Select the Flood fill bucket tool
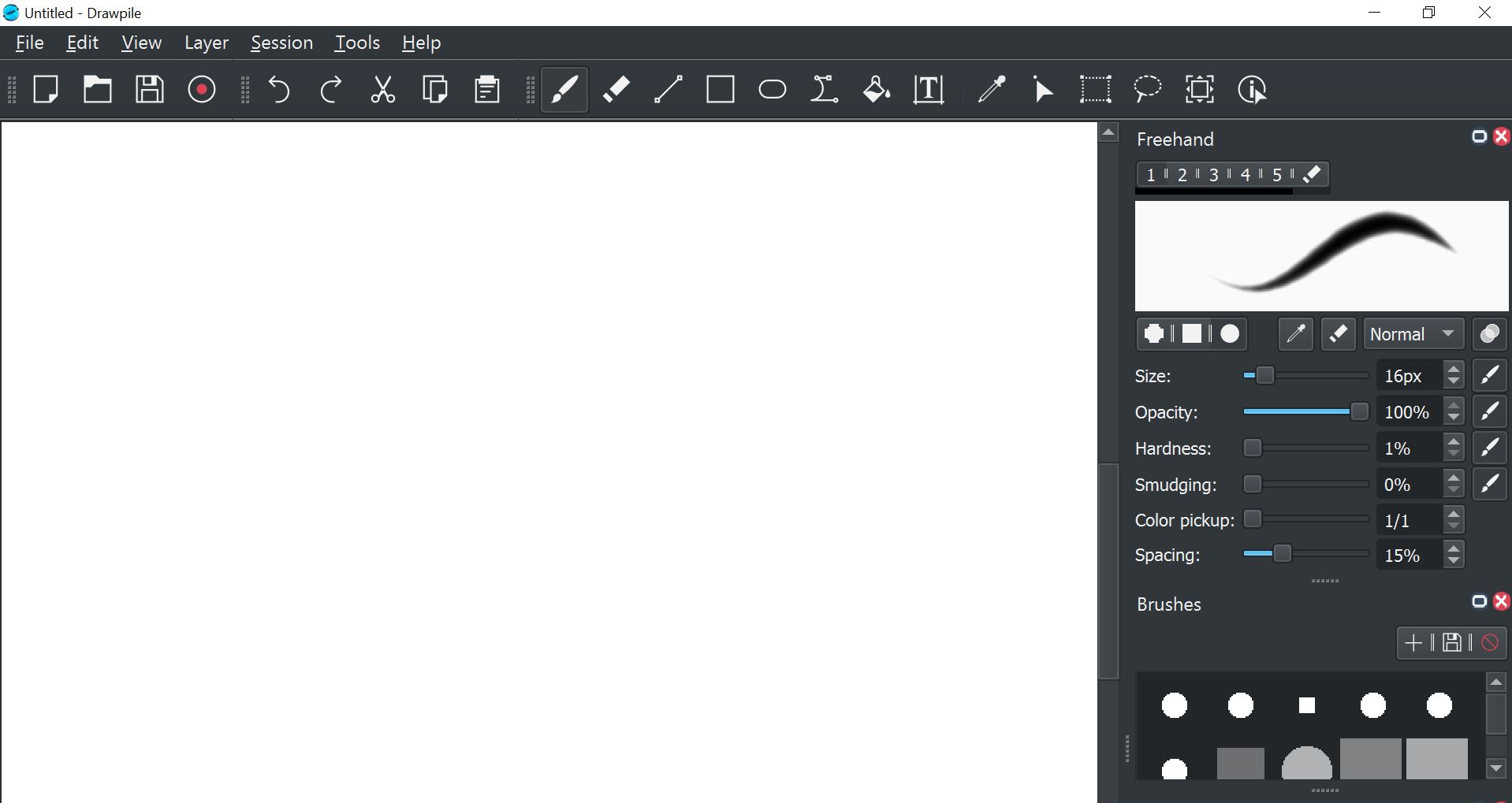The width and height of the screenshot is (1512, 803). click(x=877, y=90)
